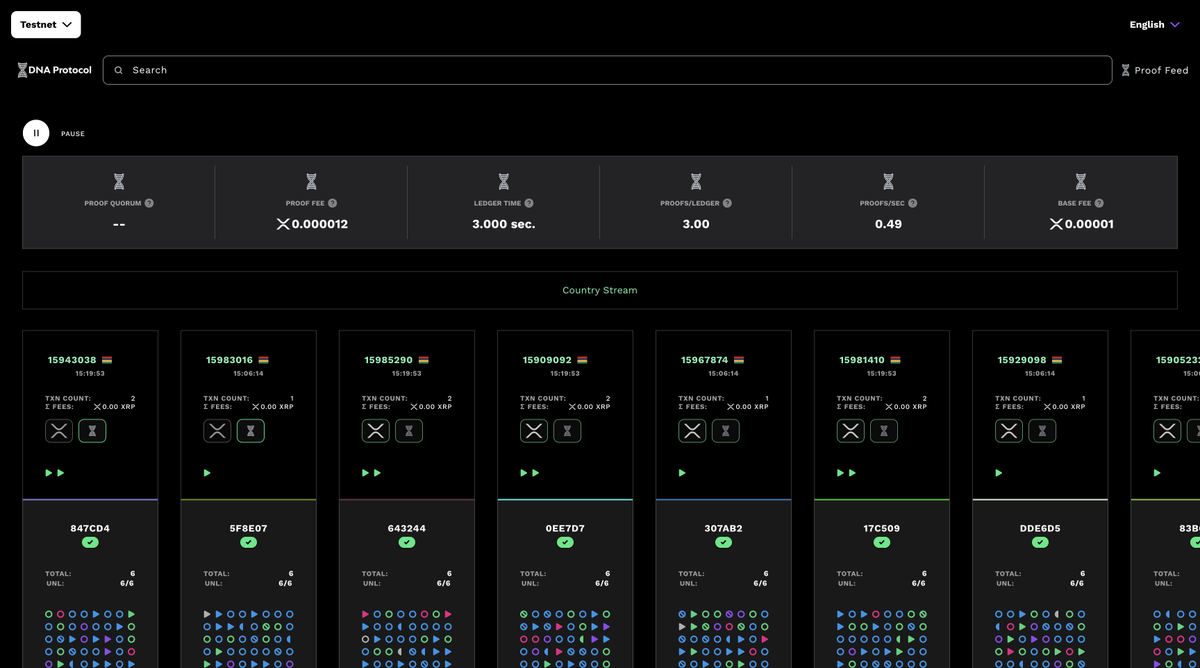
Task: Focus the Search input field
Action: (607, 70)
